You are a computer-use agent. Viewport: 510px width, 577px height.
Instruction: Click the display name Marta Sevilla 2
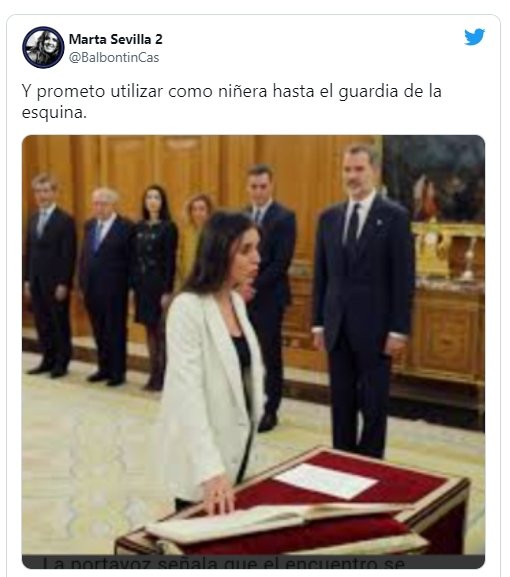[116, 39]
